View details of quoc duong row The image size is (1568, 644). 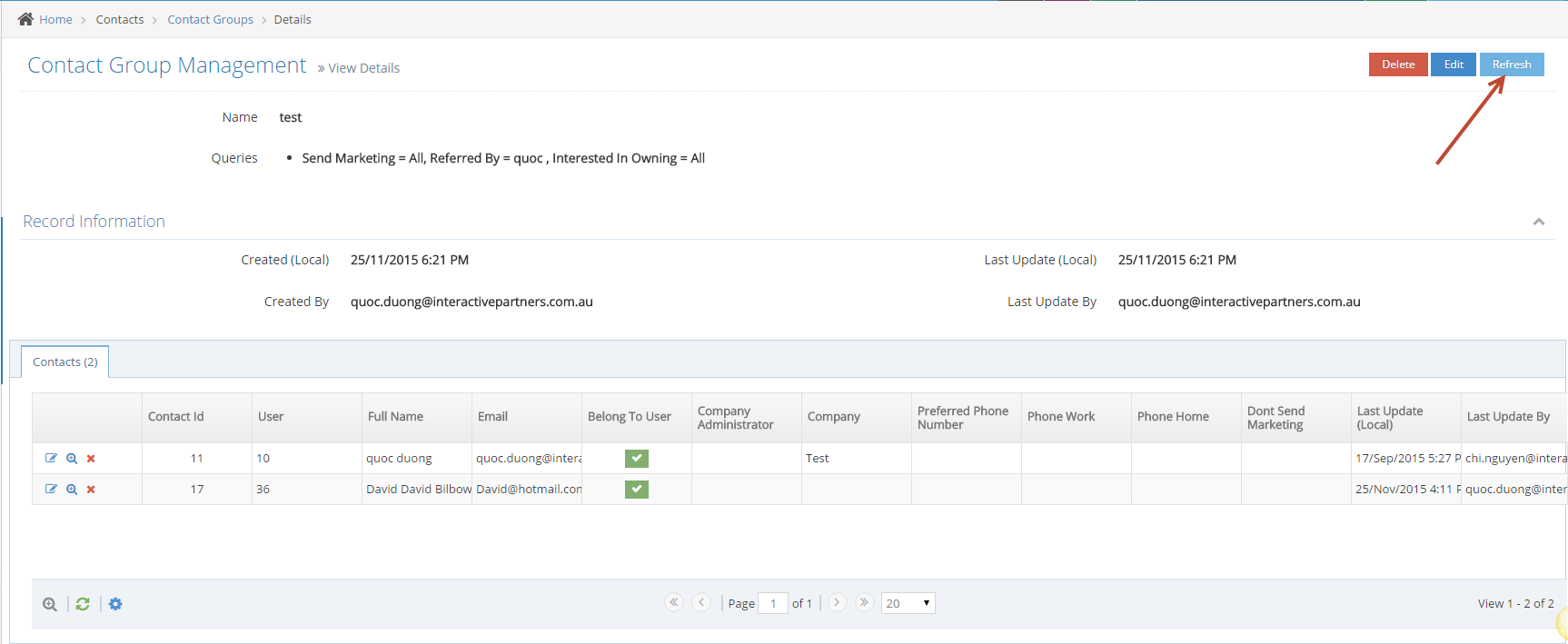point(72,459)
